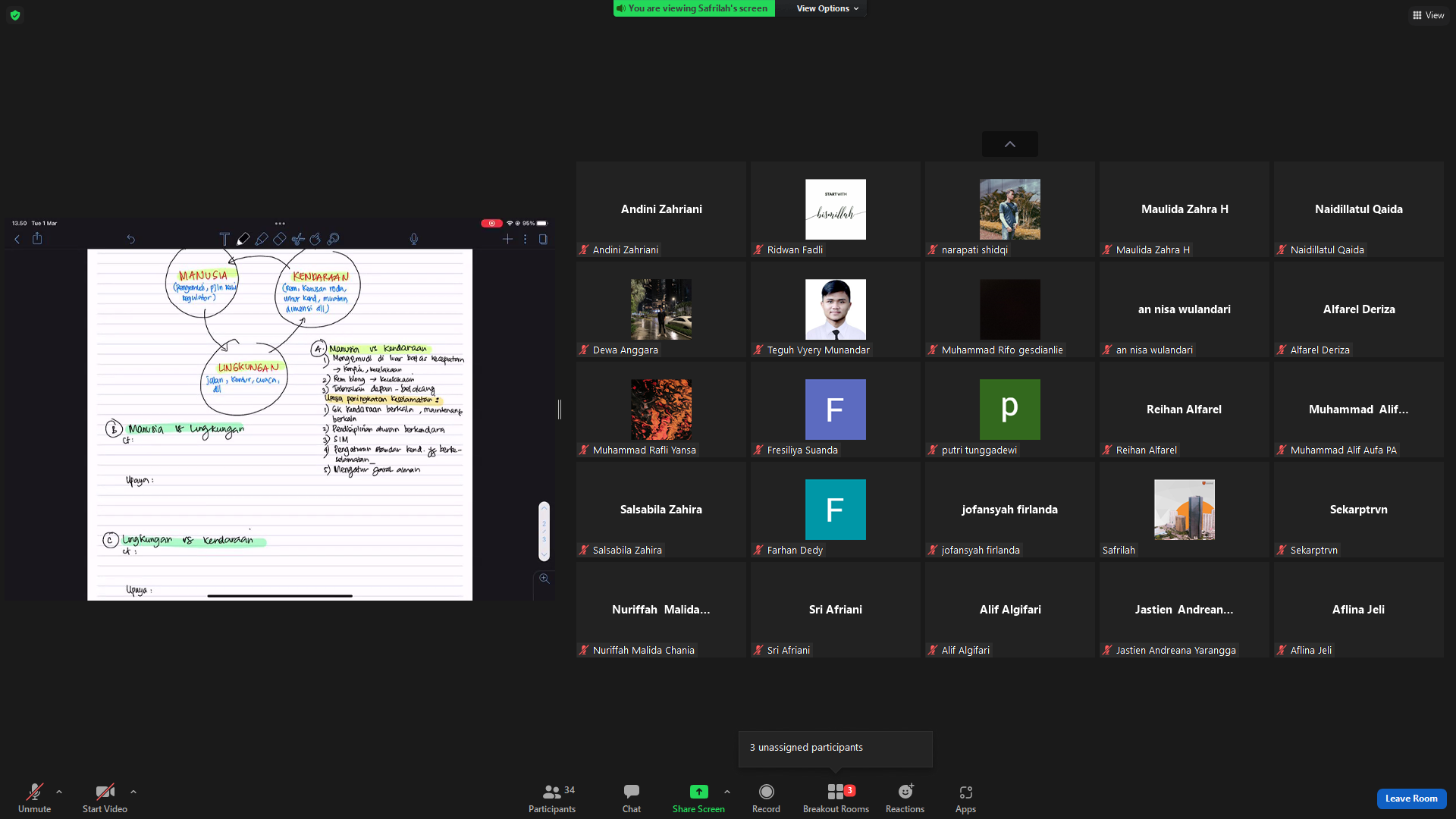Click the zoom magnifier in notes app
This screenshot has height=819, width=1456.
coord(544,579)
